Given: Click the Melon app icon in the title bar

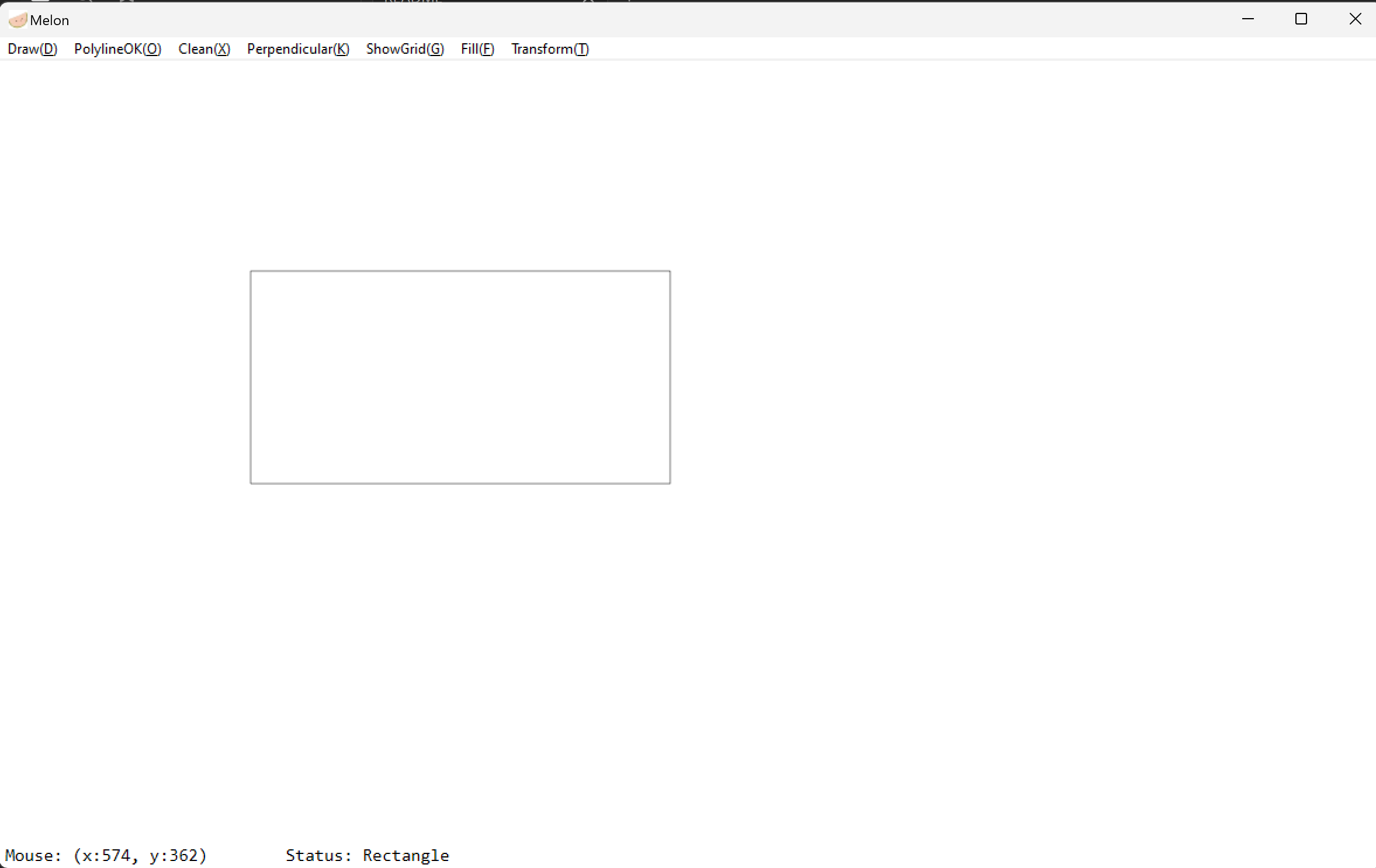Looking at the screenshot, I should pos(18,20).
